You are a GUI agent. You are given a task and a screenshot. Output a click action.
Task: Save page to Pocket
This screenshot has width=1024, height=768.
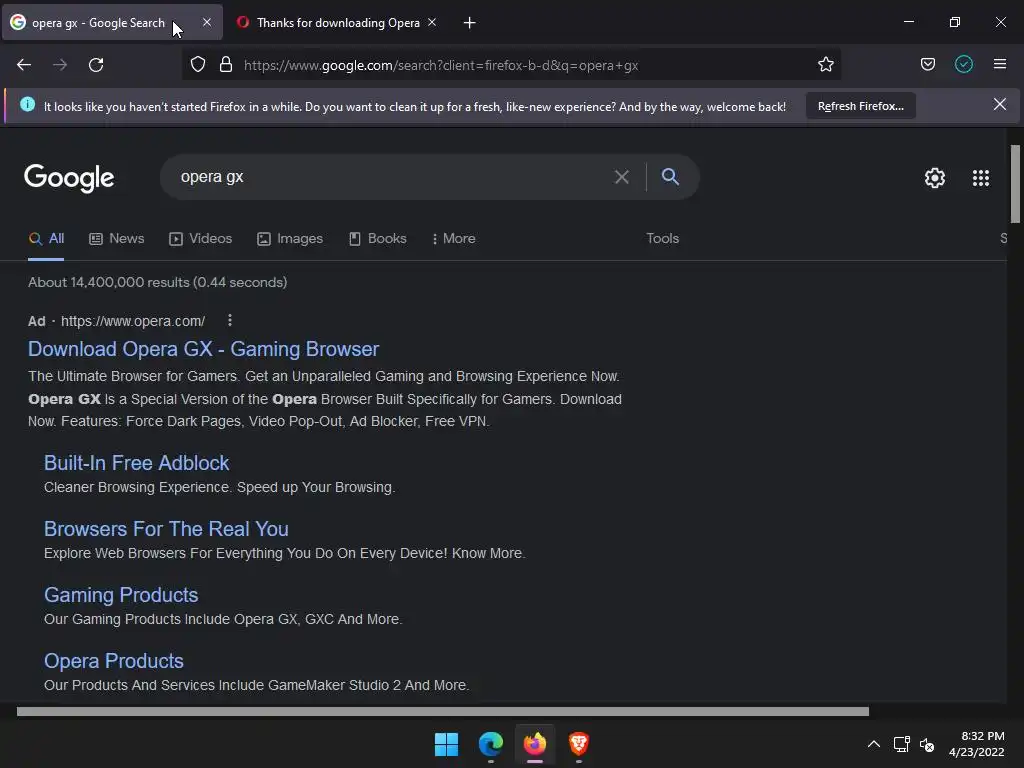[928, 65]
